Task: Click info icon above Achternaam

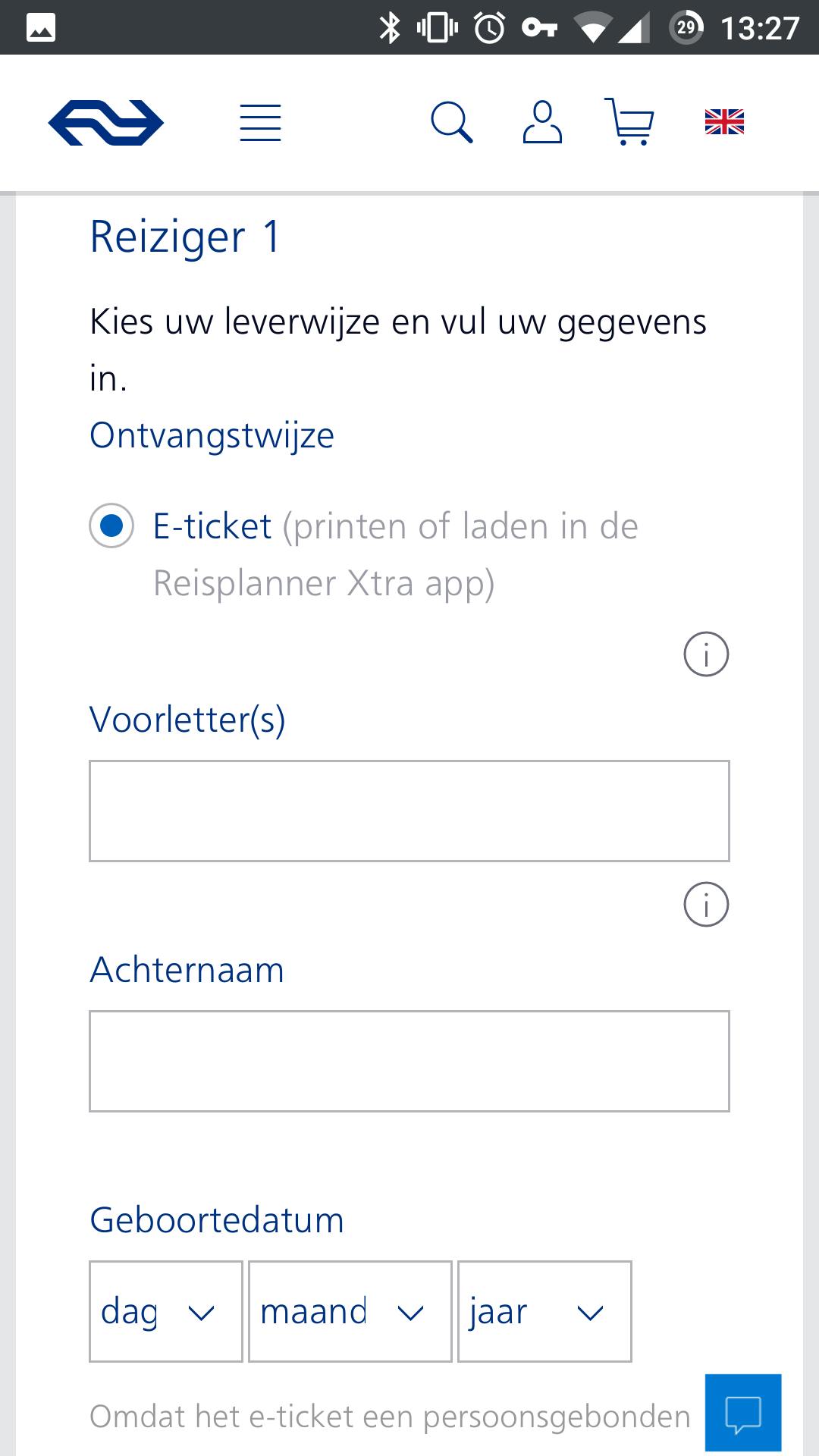Action: pyautogui.click(x=706, y=904)
